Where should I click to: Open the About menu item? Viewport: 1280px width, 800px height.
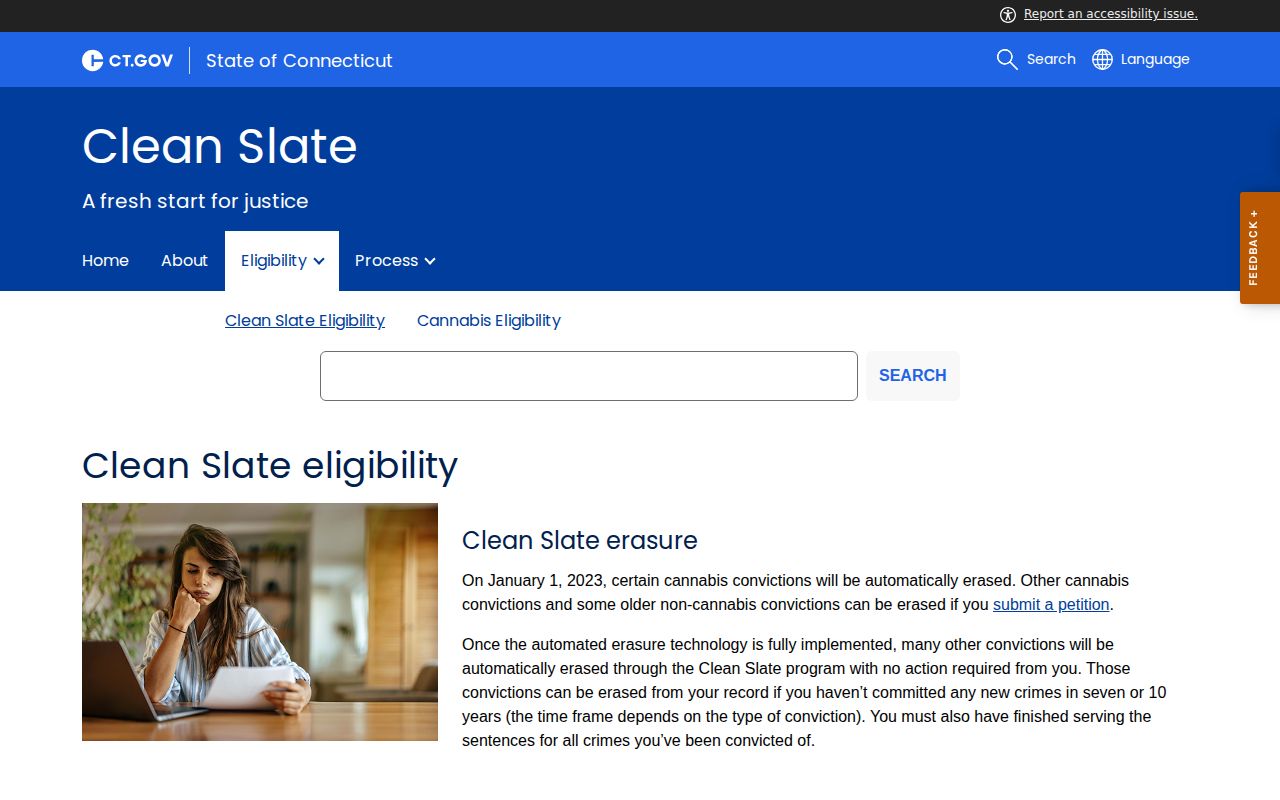click(184, 260)
